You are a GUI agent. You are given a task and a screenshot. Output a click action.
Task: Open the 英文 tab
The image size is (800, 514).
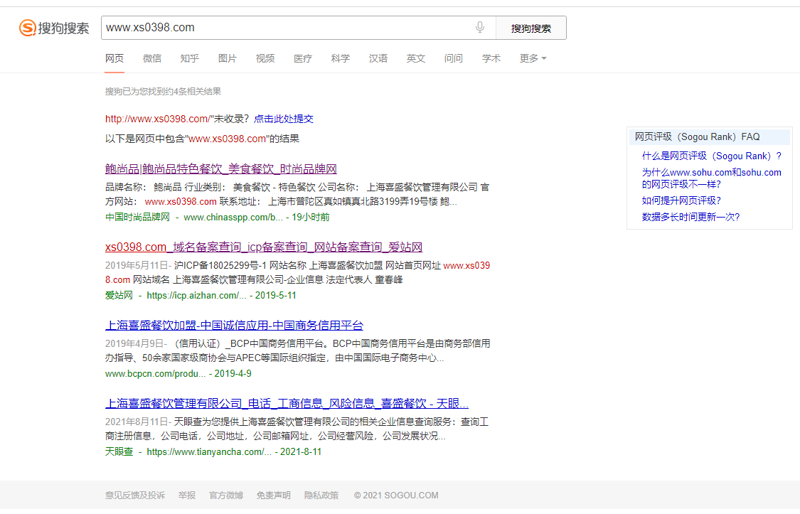click(x=416, y=58)
